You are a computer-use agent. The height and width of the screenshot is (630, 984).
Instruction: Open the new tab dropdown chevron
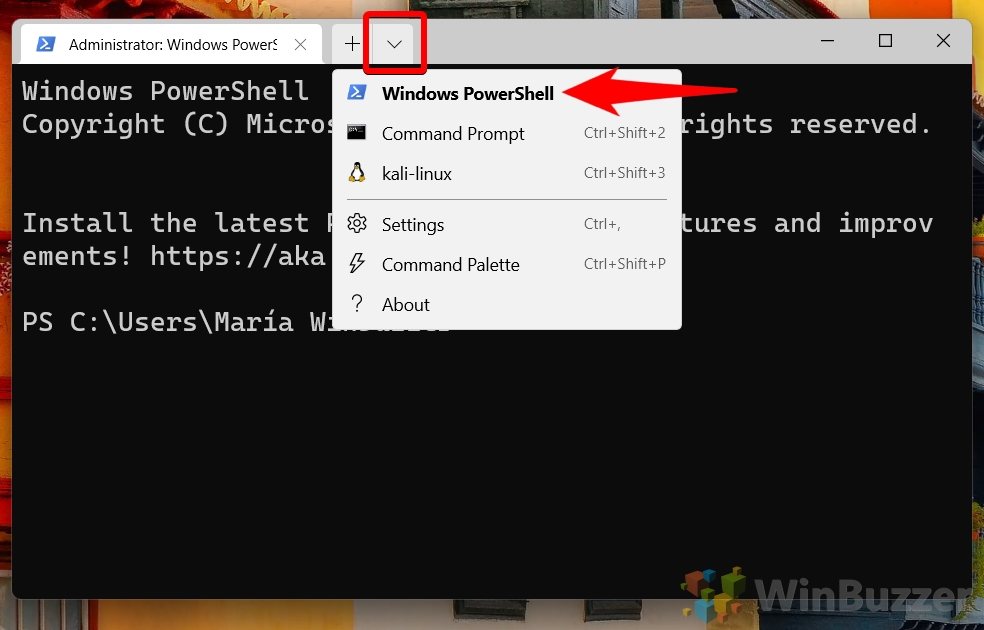click(x=394, y=44)
